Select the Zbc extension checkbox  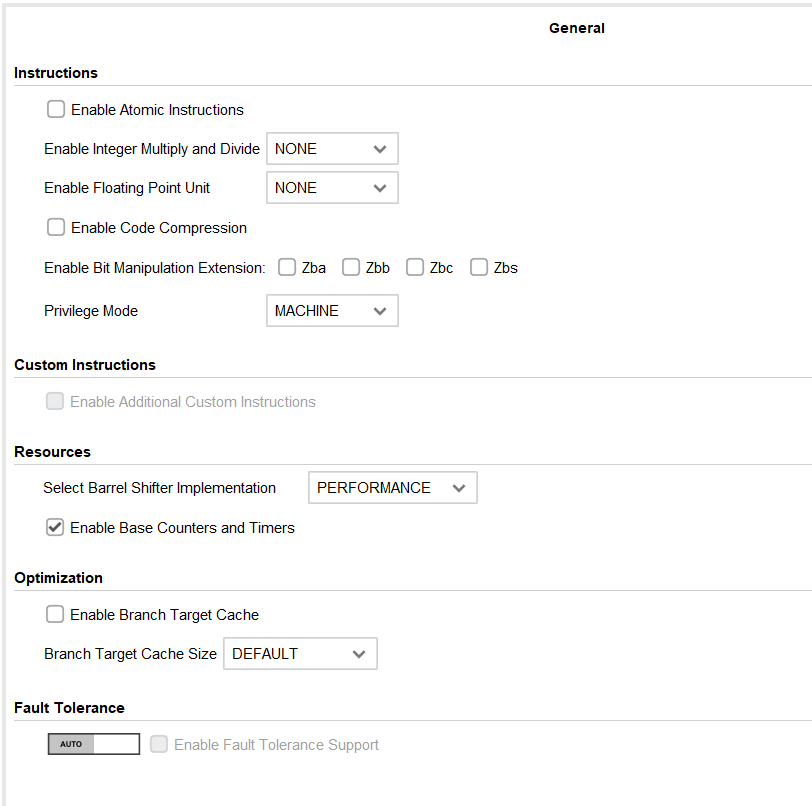click(x=415, y=268)
